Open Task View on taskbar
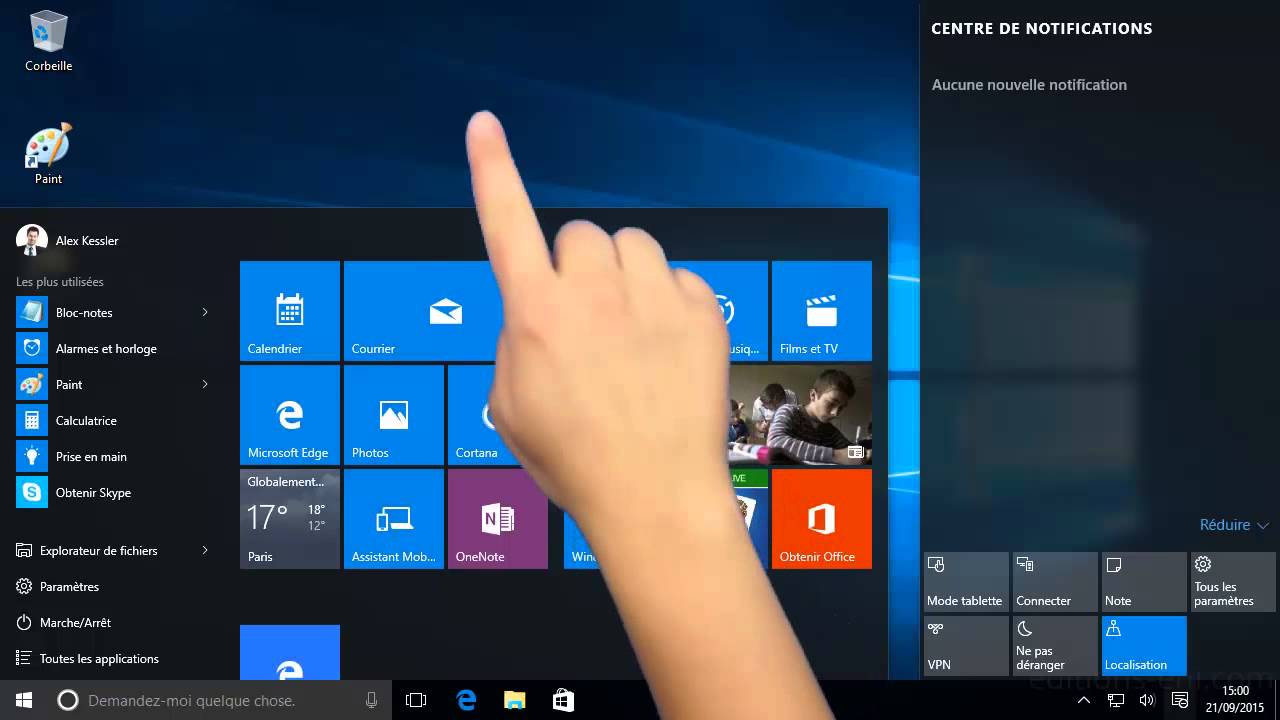The width and height of the screenshot is (1280, 720). pos(416,700)
